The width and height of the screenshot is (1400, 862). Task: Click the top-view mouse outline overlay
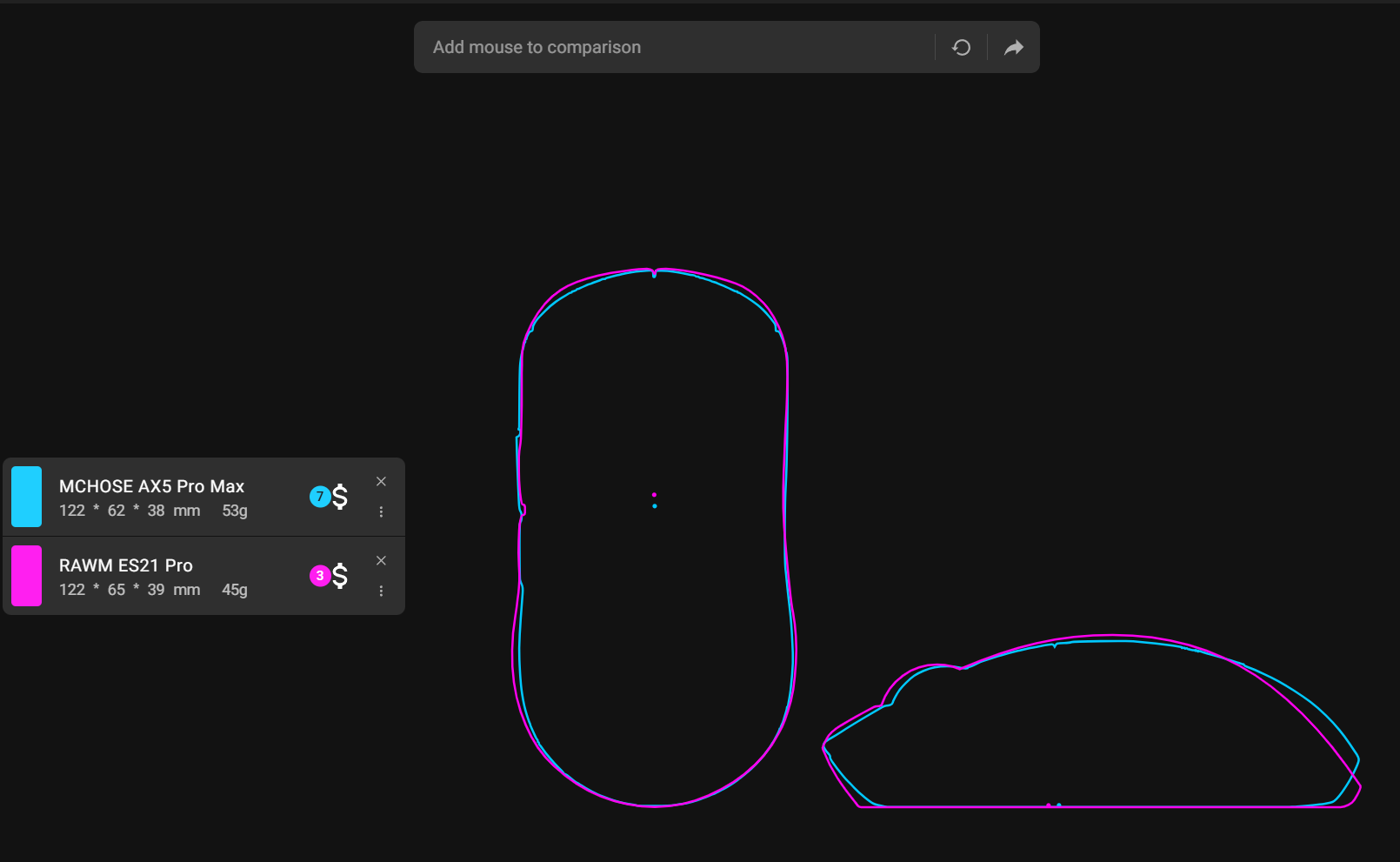[x=654, y=538]
